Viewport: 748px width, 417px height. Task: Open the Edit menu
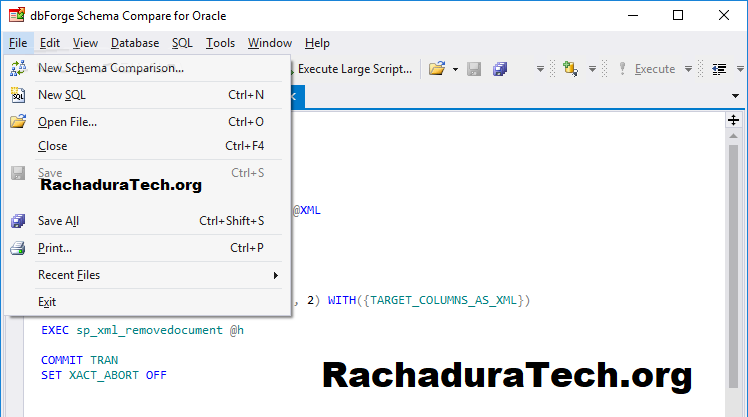point(50,43)
